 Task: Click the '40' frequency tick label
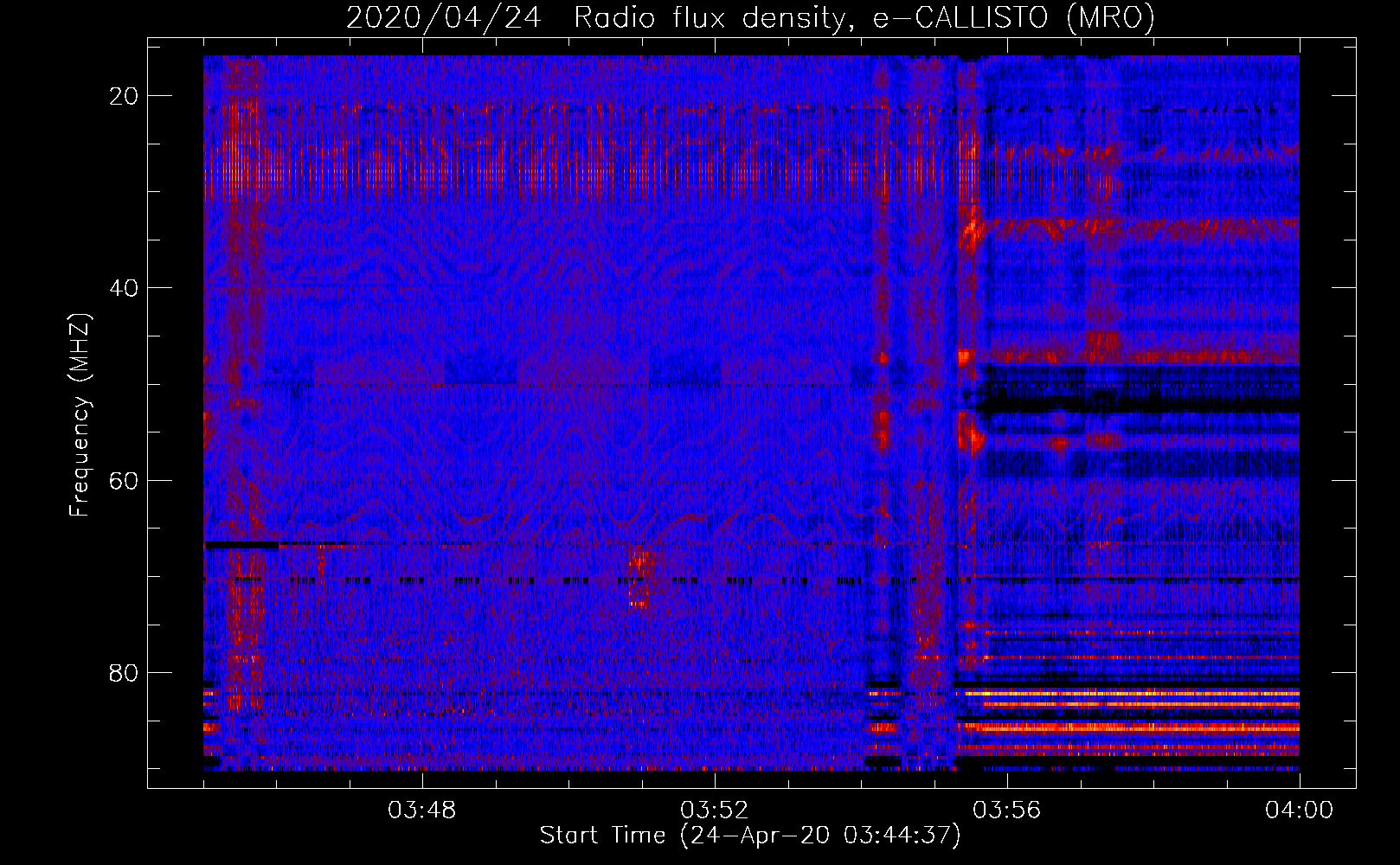point(125,288)
